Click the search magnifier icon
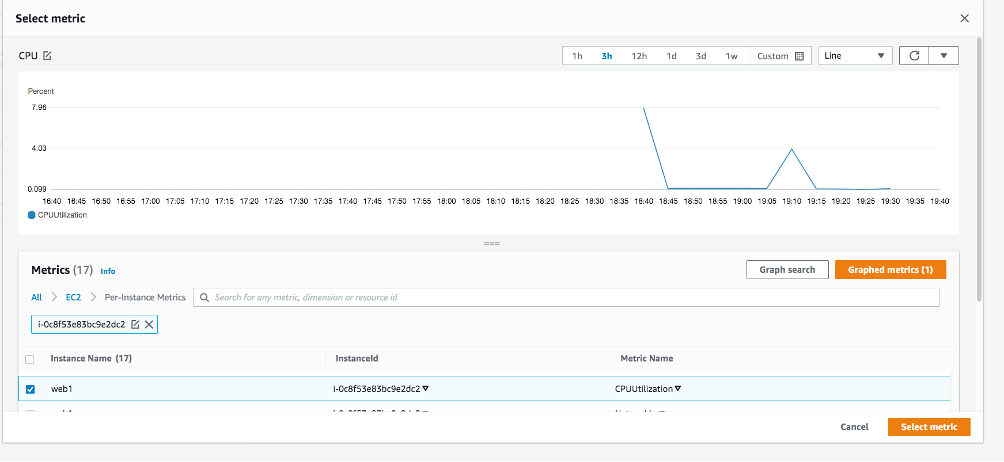The image size is (1004, 462). click(x=204, y=297)
